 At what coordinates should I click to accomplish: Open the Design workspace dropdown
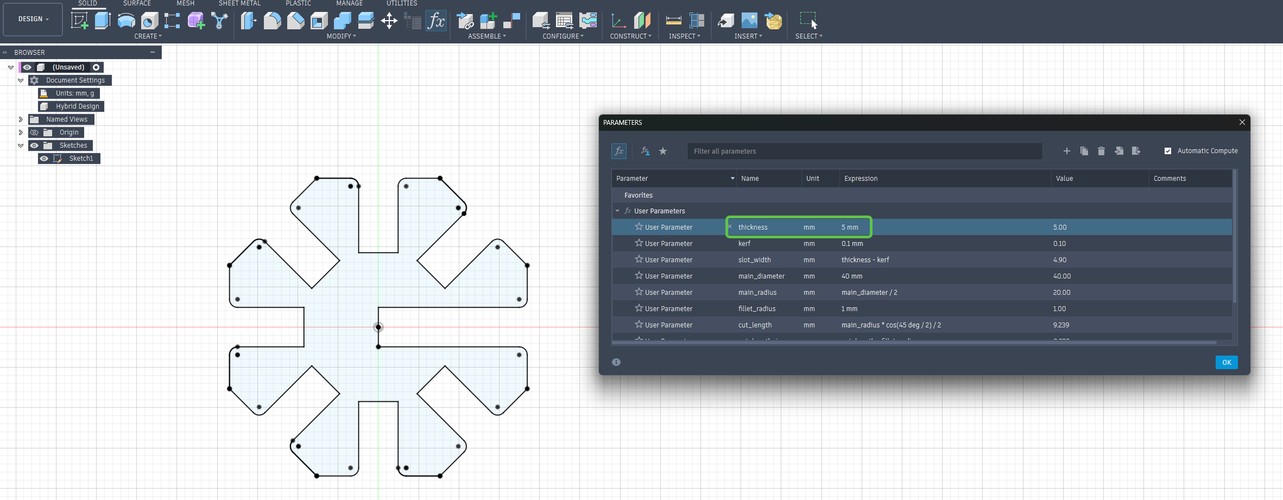coord(33,19)
